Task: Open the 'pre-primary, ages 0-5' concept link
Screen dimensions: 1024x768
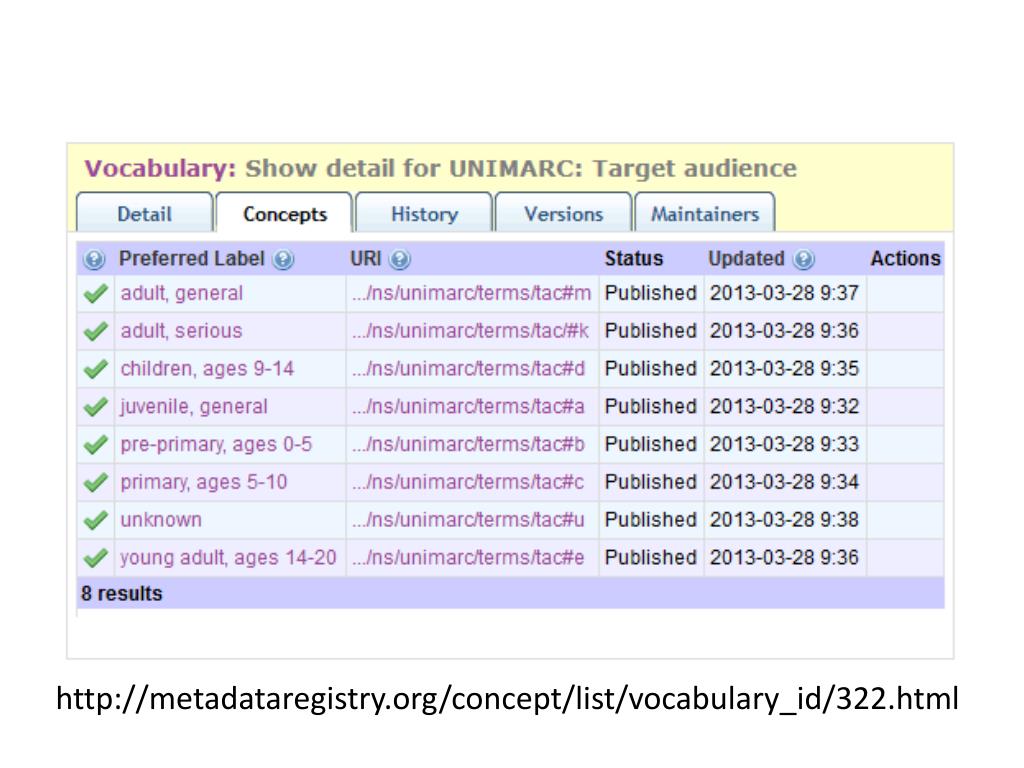Action: [216, 445]
